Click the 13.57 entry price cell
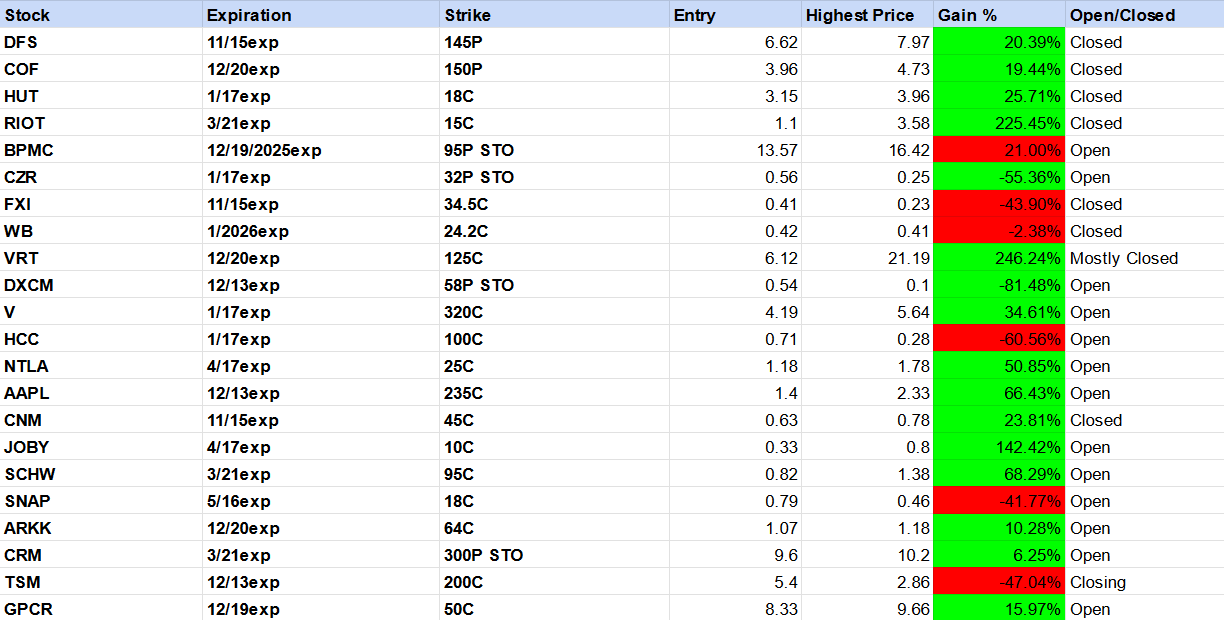The image size is (1224, 620). pos(735,150)
